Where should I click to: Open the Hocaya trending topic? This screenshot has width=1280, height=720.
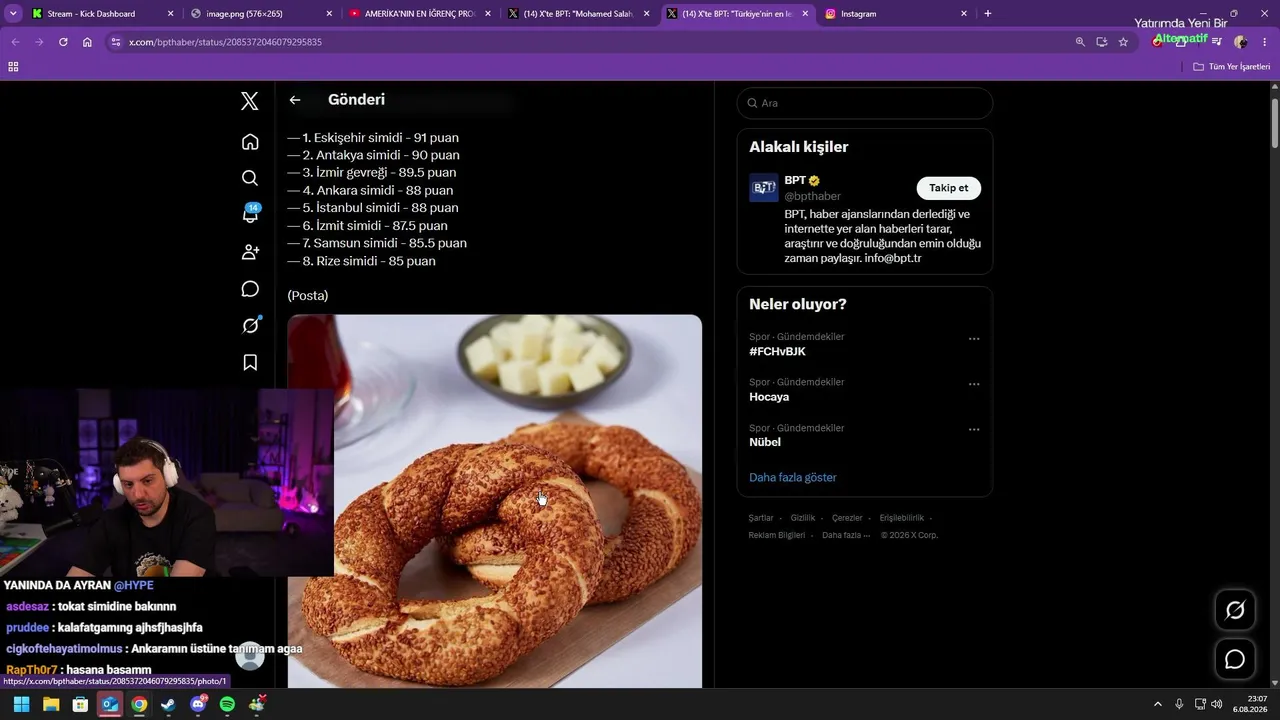[x=769, y=397]
